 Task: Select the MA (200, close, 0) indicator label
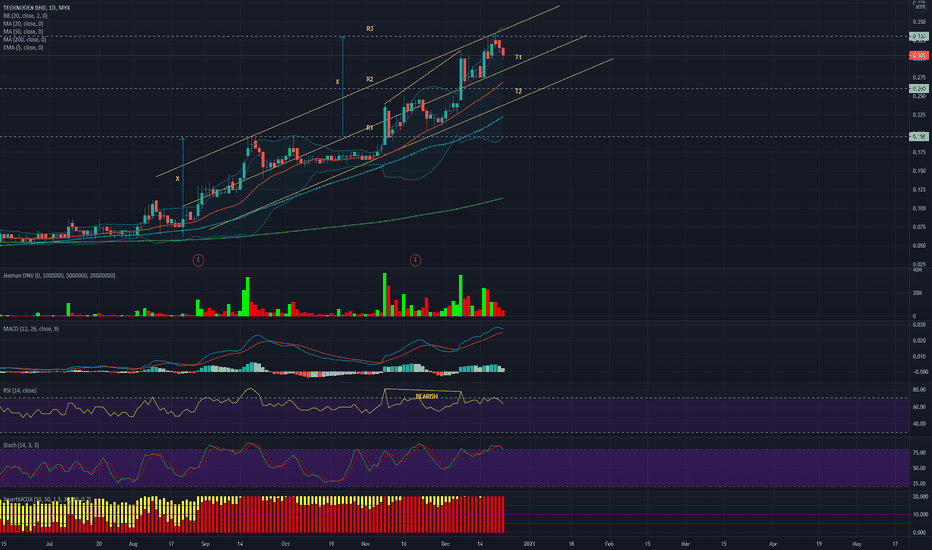point(24,39)
